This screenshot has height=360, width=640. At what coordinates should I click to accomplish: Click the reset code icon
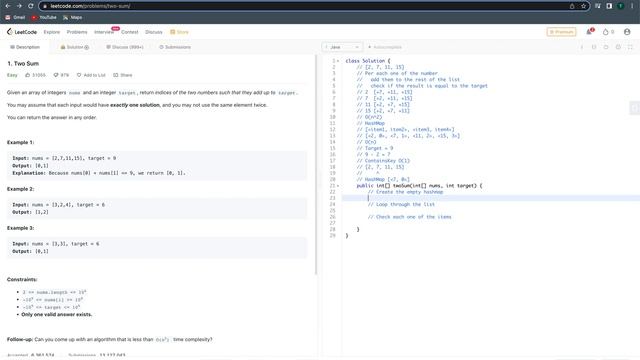[606, 47]
